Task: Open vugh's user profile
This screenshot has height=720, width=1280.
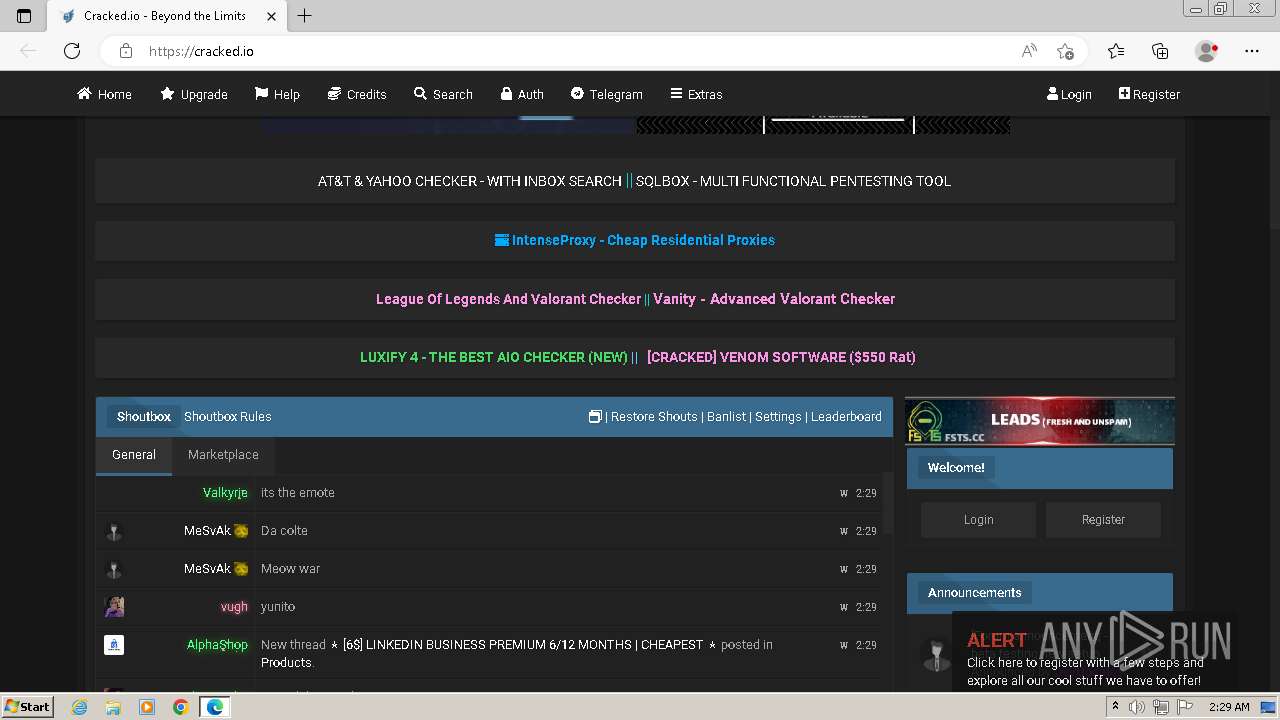Action: [x=234, y=607]
